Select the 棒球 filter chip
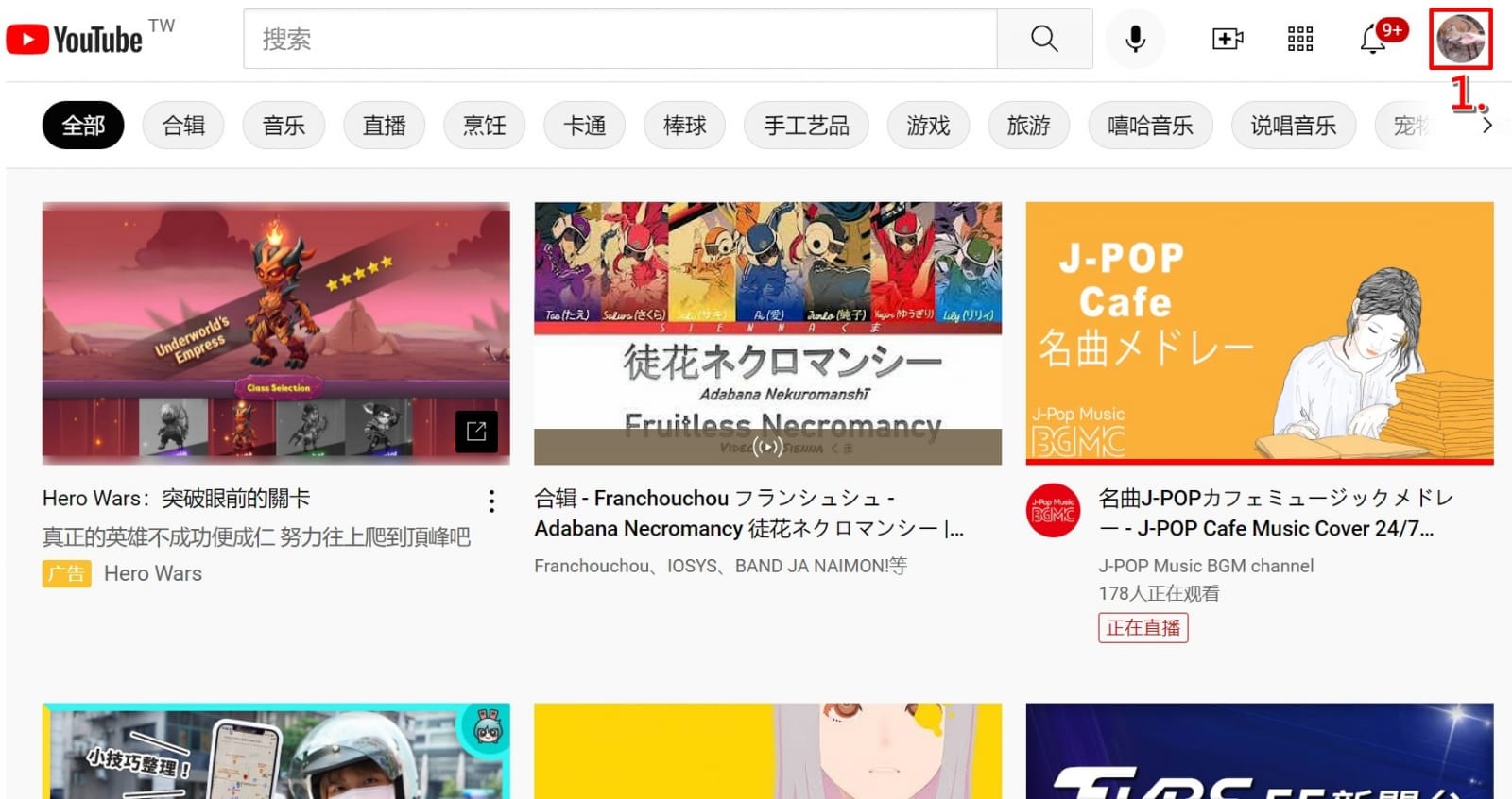The image size is (1512, 799). coord(684,126)
